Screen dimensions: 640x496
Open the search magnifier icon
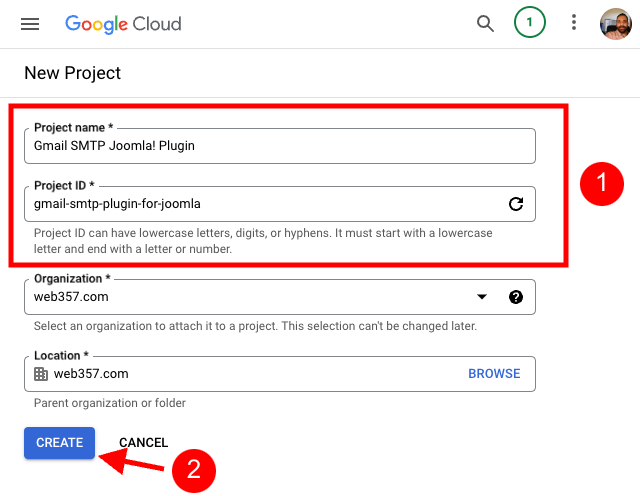pos(485,24)
